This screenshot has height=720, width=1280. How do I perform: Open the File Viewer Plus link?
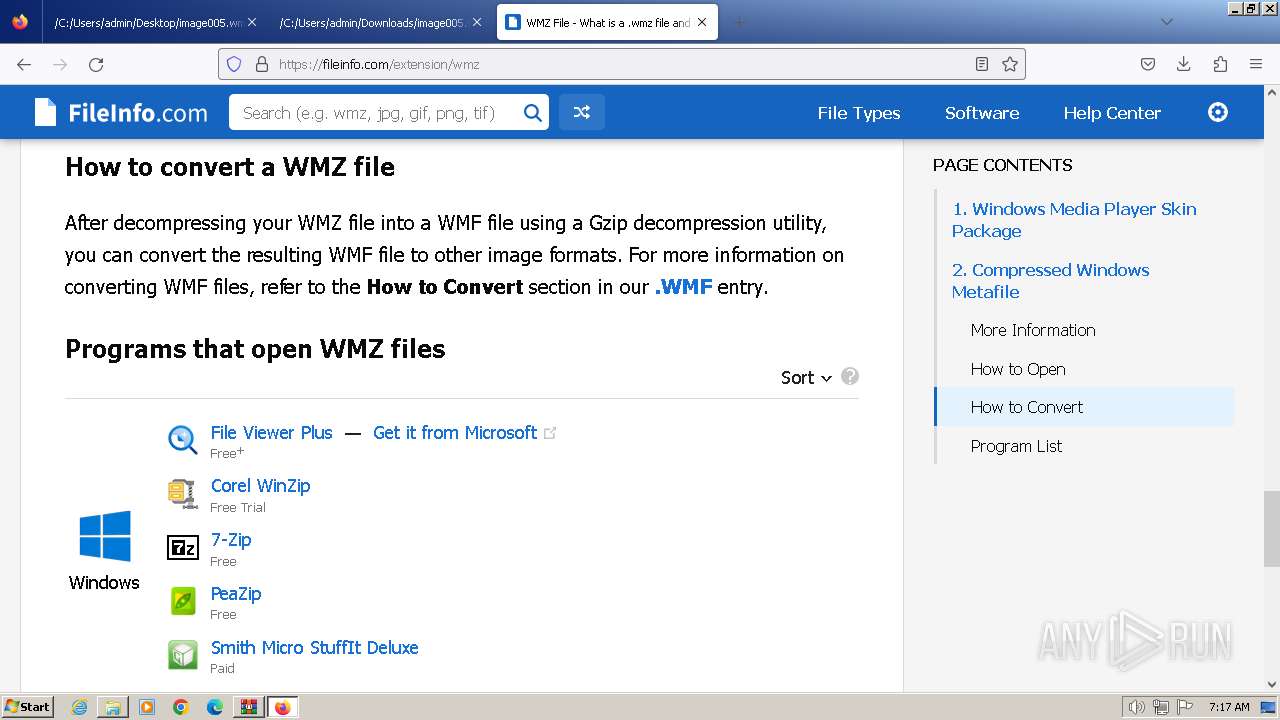(x=271, y=433)
